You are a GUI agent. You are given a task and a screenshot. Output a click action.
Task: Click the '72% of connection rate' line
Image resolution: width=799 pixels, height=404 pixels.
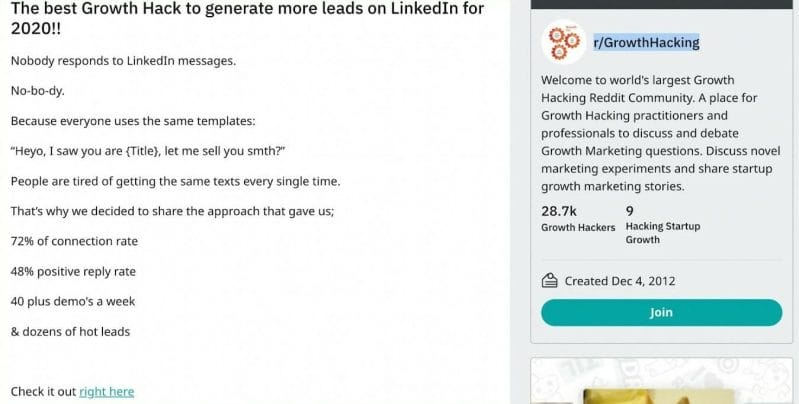[x=74, y=241]
